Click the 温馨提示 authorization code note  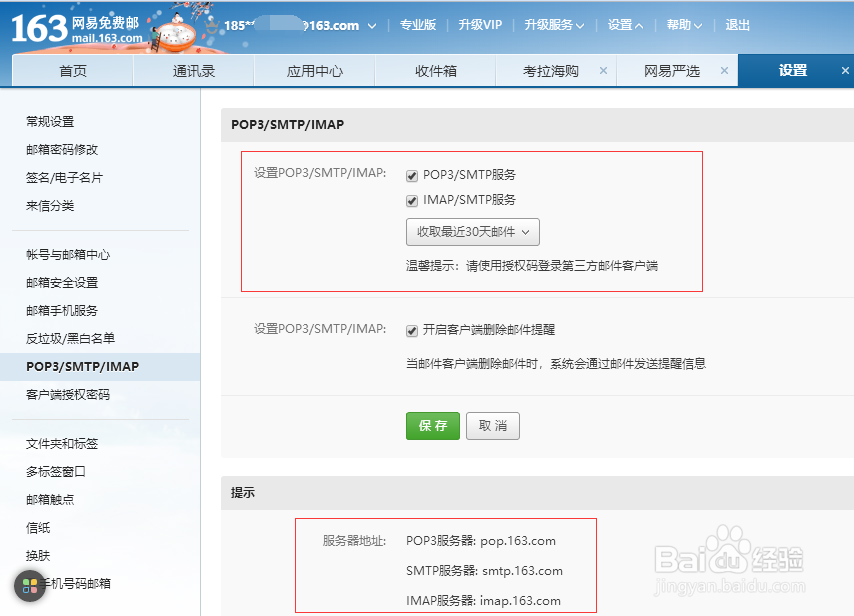pos(532,266)
